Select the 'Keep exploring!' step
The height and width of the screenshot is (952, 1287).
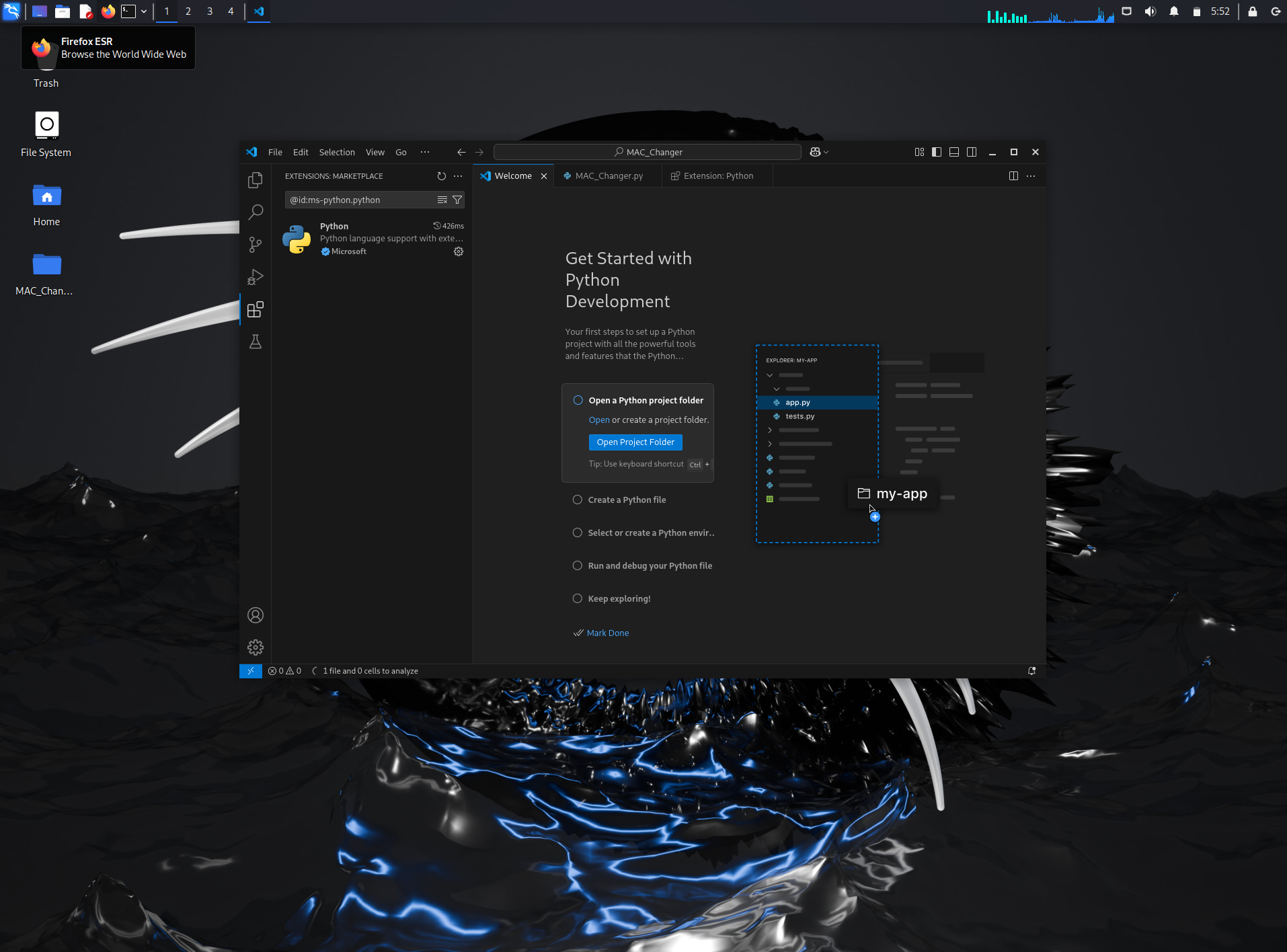619,598
